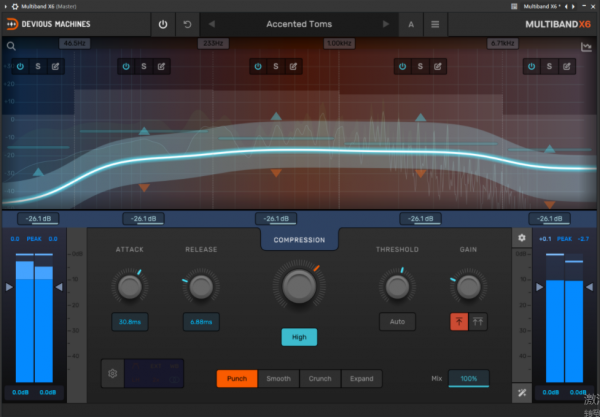600x417 pixels.
Task: Click the magic wand icon
Action: coord(522,393)
